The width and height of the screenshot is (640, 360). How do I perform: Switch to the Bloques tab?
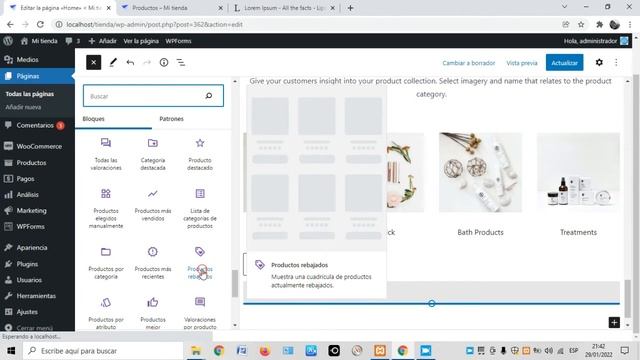click(x=93, y=119)
